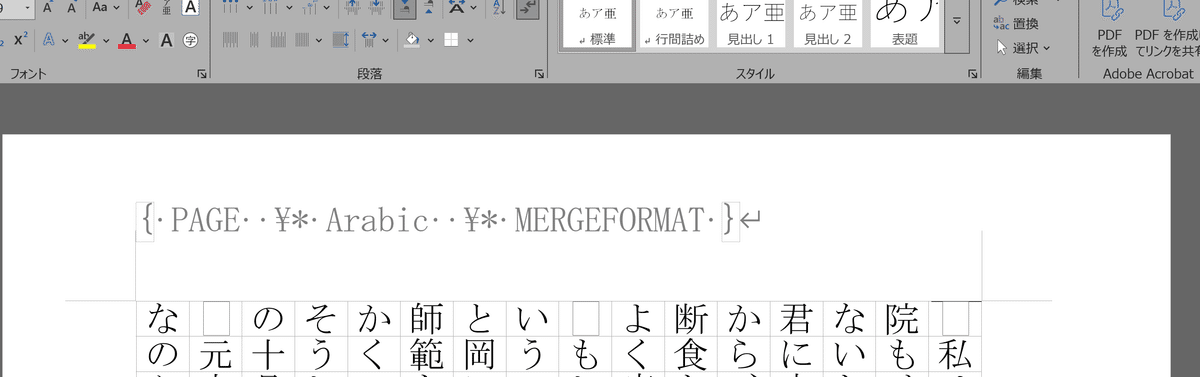Open the text effects dropdown arrow
1200x377 pixels.
[x=65, y=41]
